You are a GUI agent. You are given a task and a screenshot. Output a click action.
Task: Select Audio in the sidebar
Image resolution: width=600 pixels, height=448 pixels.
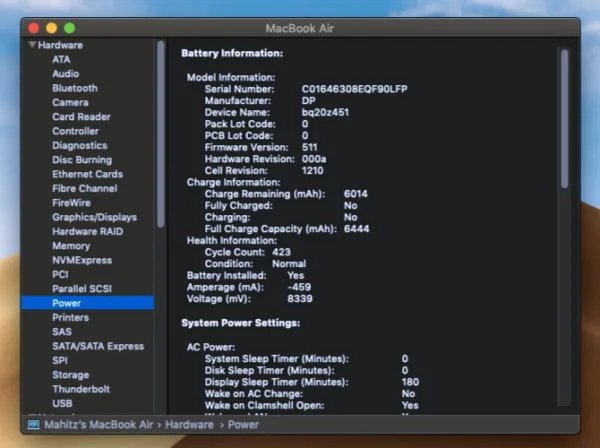tap(65, 73)
